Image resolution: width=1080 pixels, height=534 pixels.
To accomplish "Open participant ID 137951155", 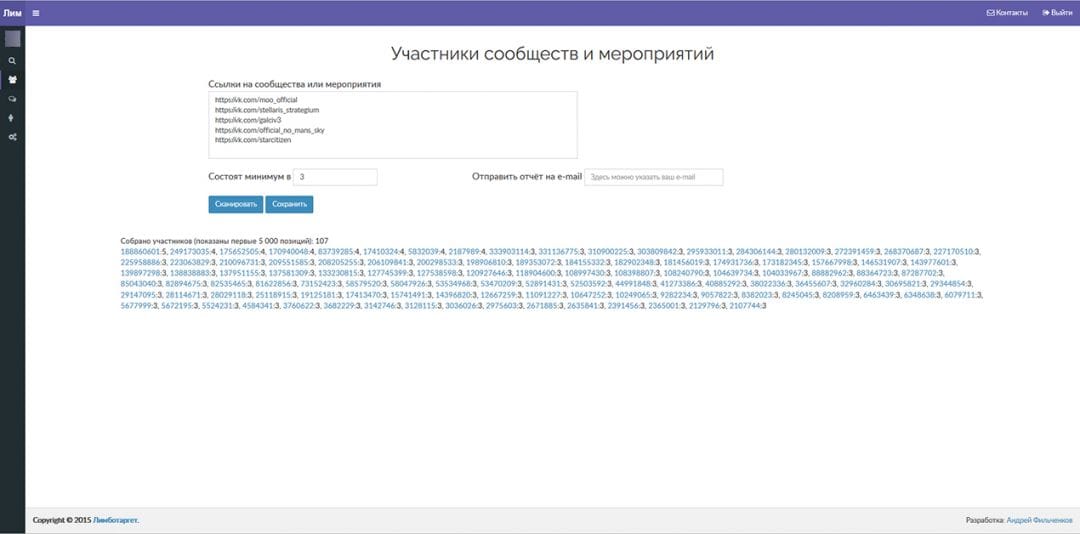I will [240, 274].
